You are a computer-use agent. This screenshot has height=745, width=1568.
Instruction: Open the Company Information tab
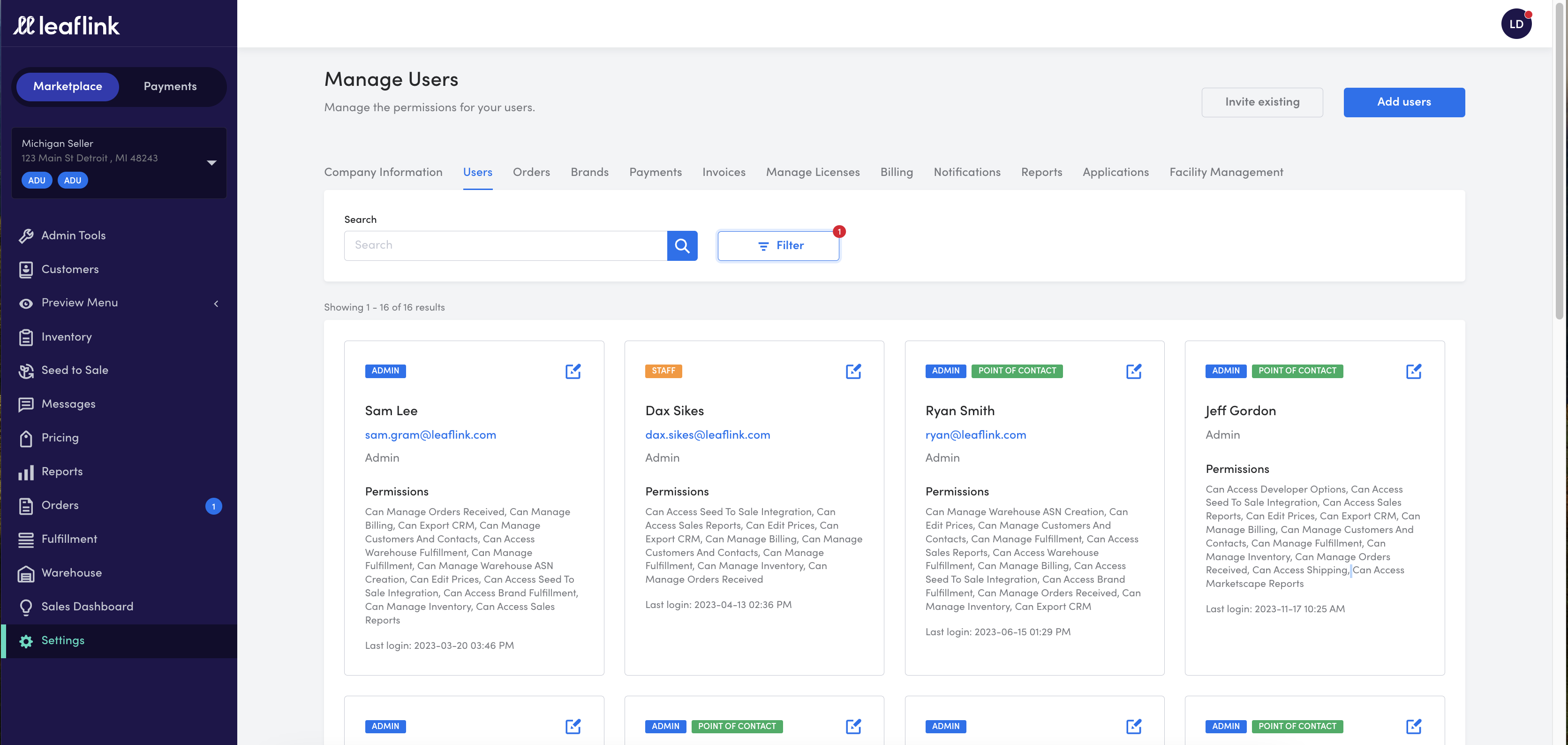(383, 172)
